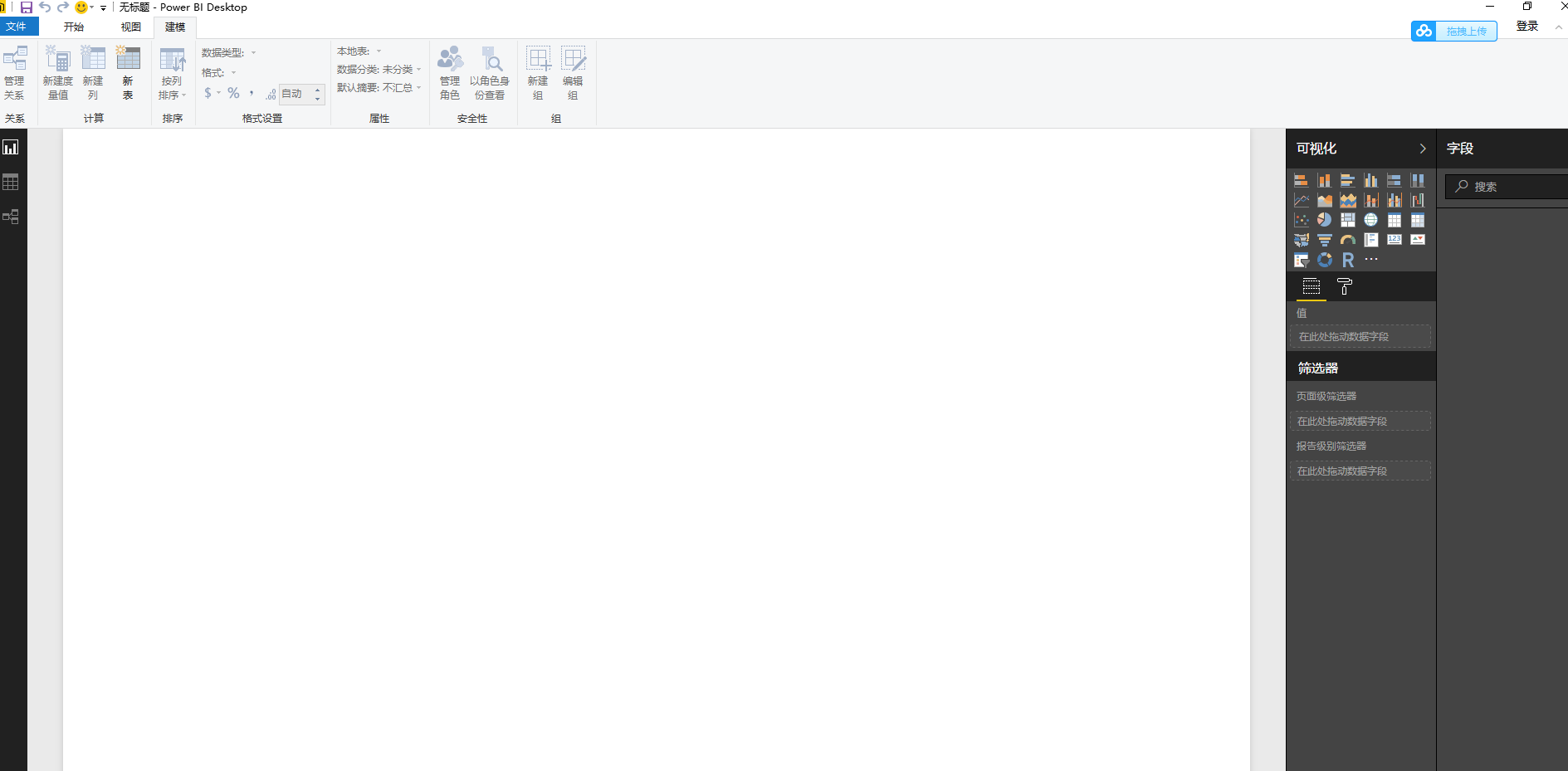The image size is (1568, 771).
Task: Open Manage Roles (管理角色)
Action: [x=450, y=73]
